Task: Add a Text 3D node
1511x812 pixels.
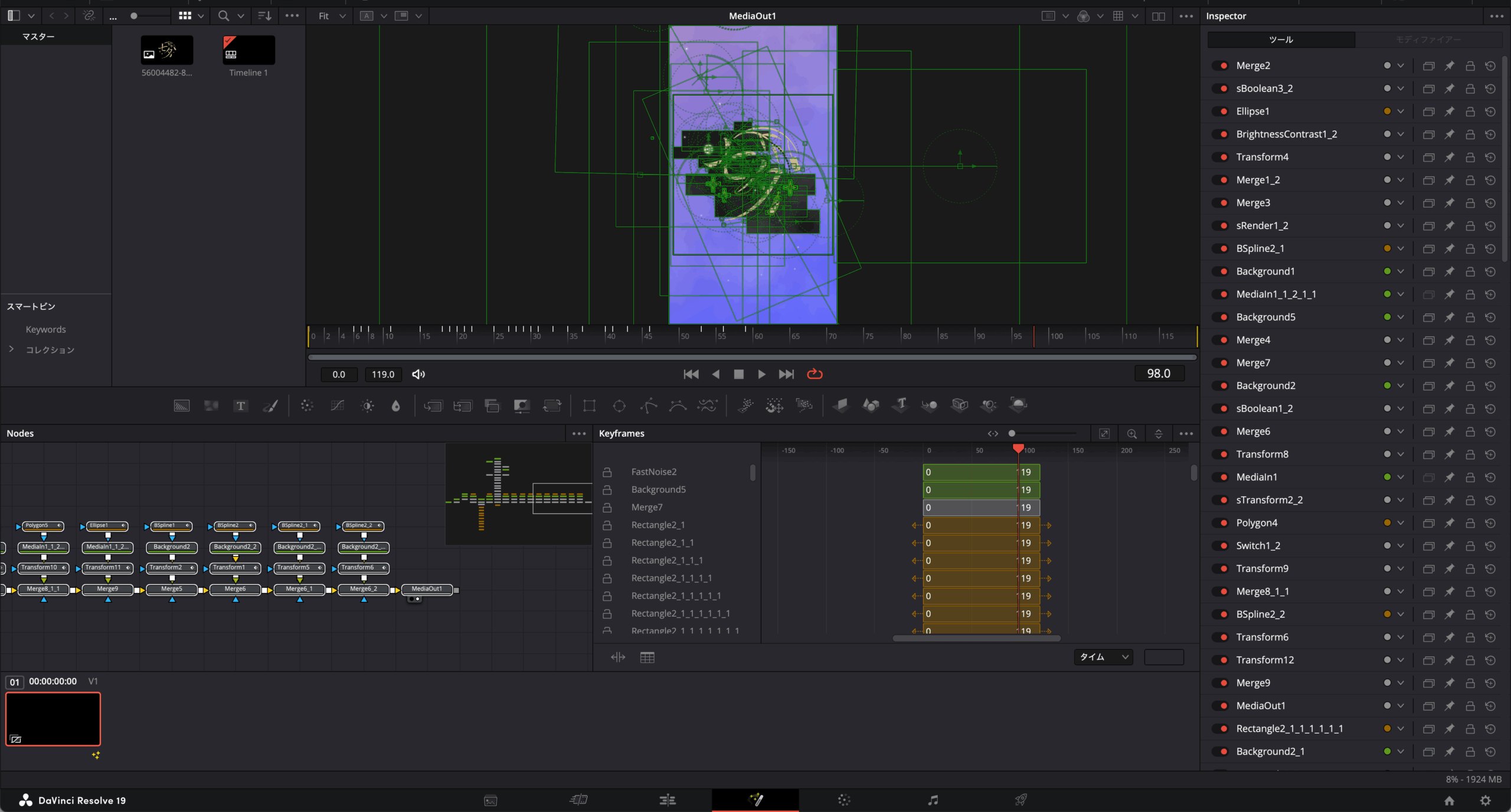Action: [x=901, y=405]
